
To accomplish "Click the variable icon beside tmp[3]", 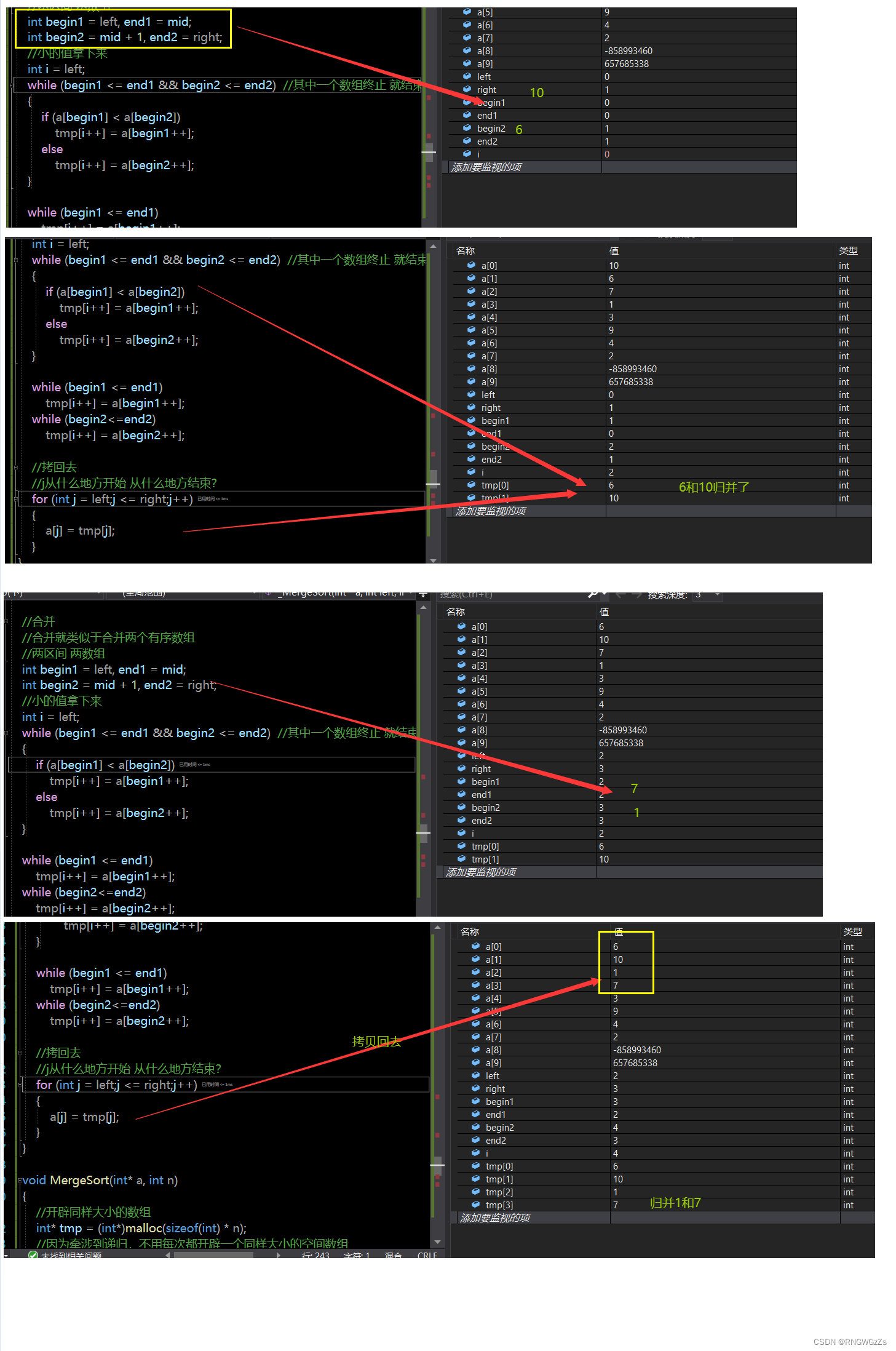I will [x=475, y=1204].
